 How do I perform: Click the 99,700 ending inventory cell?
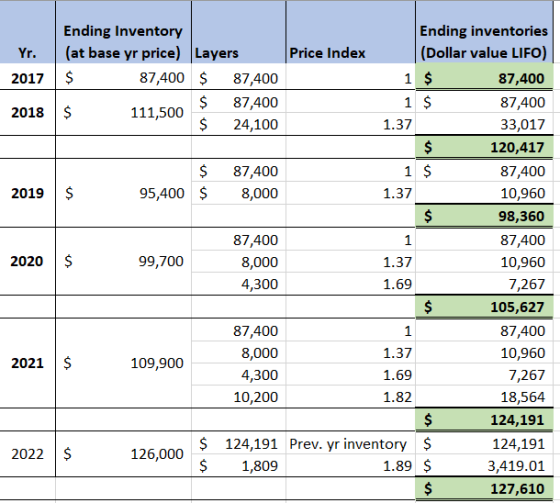[x=123, y=261]
